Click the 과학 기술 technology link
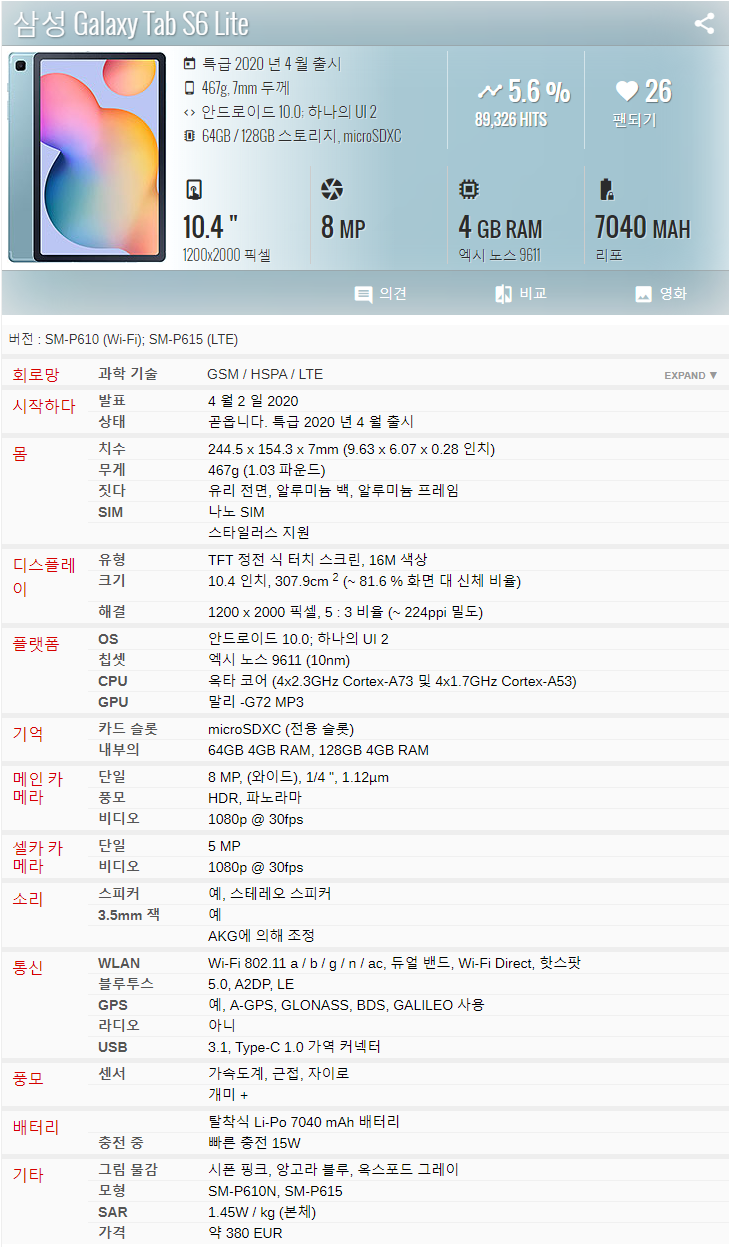 pyautogui.click(x=128, y=374)
